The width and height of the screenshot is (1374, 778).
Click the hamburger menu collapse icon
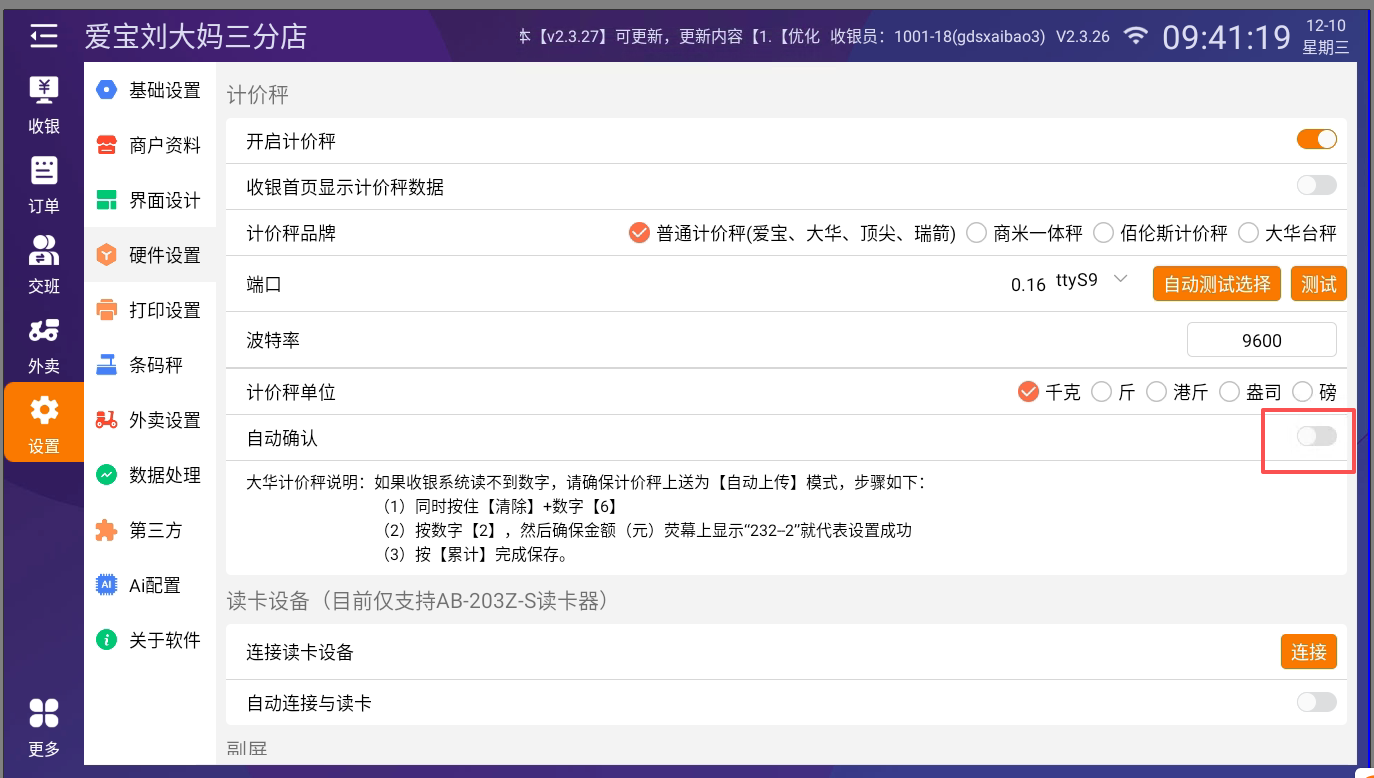pos(43,37)
